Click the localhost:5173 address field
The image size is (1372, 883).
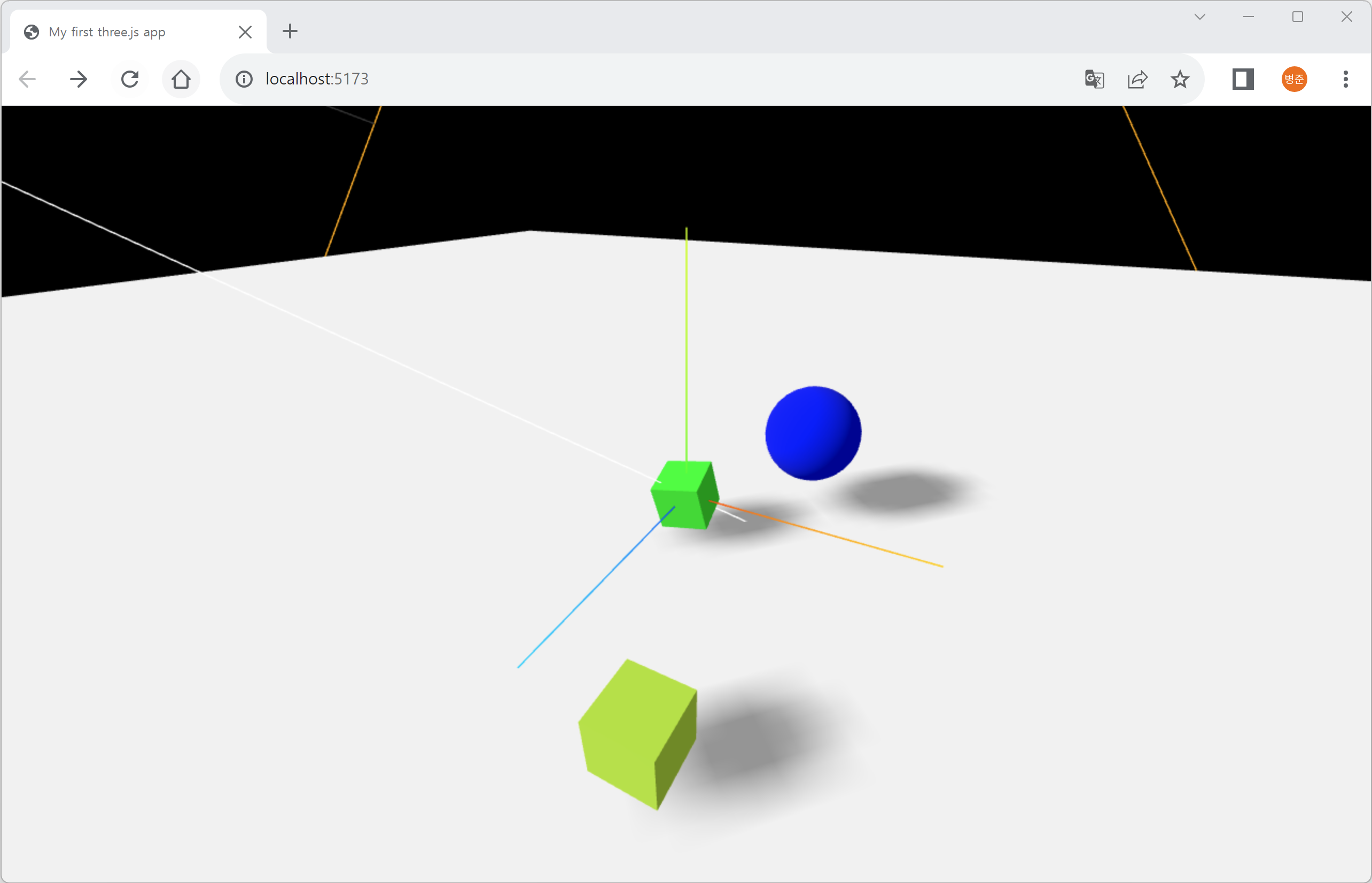click(x=573, y=79)
